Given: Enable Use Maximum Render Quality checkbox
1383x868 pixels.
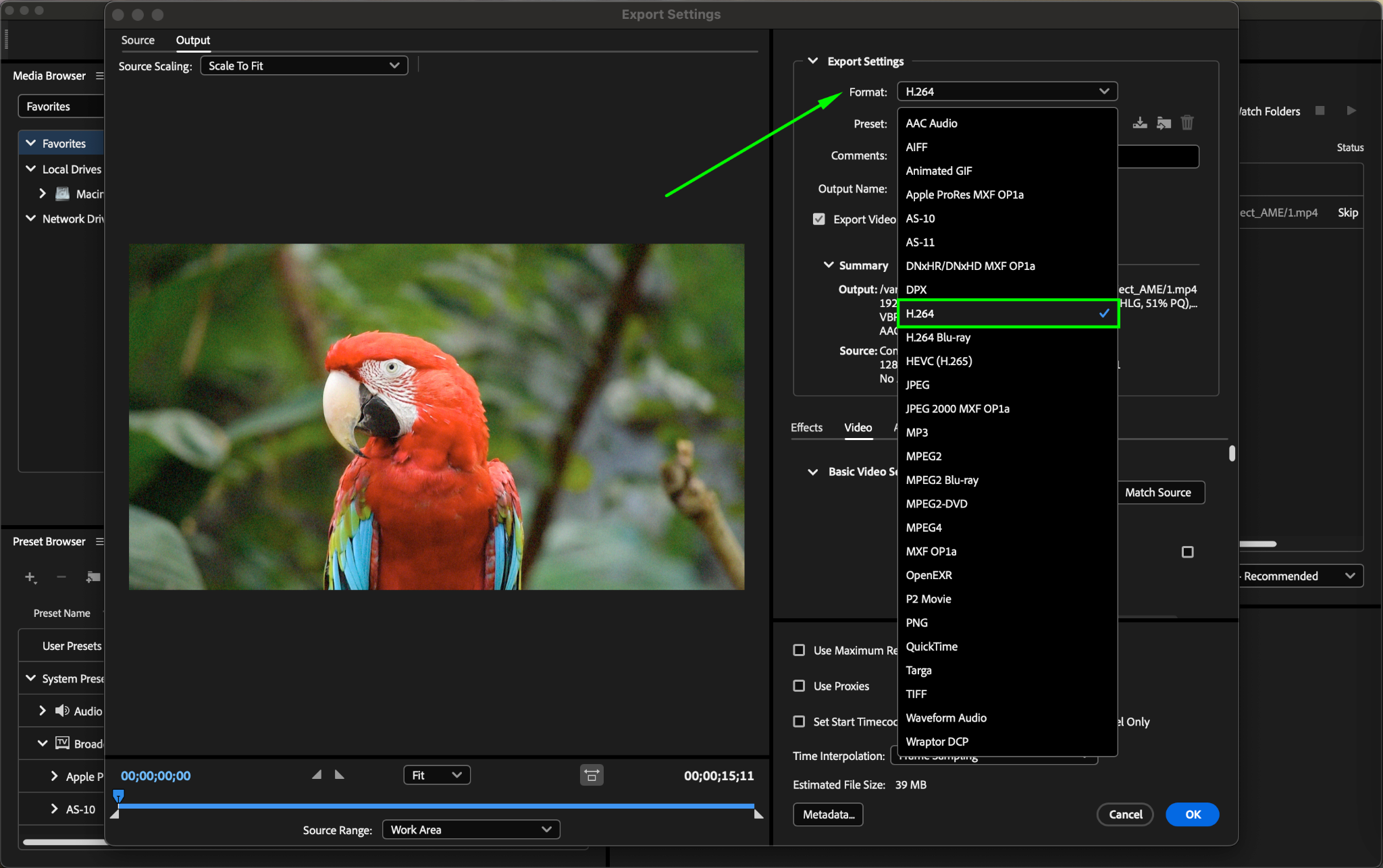Looking at the screenshot, I should coord(800,650).
